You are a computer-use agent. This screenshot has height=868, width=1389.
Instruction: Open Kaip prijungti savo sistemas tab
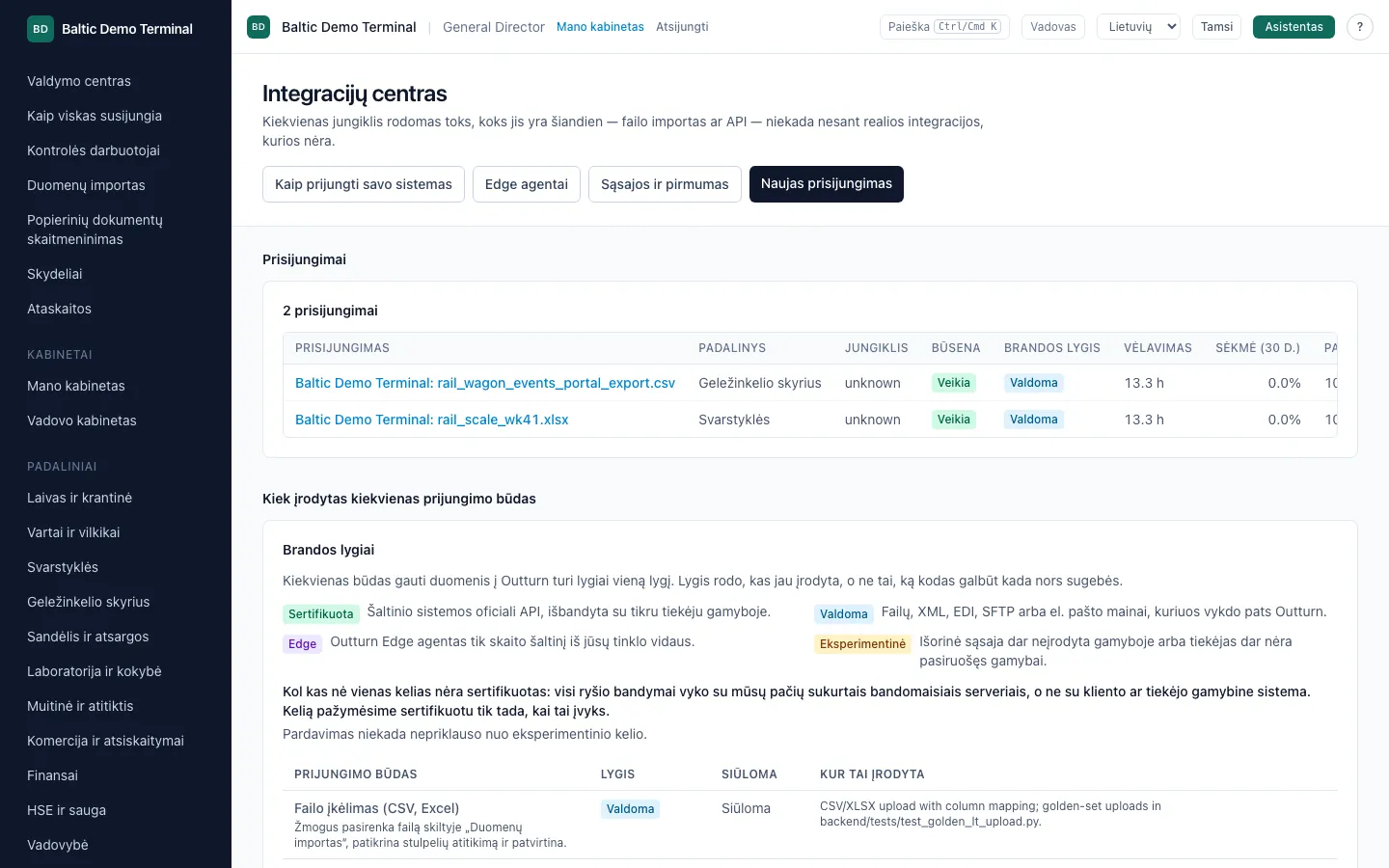364,184
